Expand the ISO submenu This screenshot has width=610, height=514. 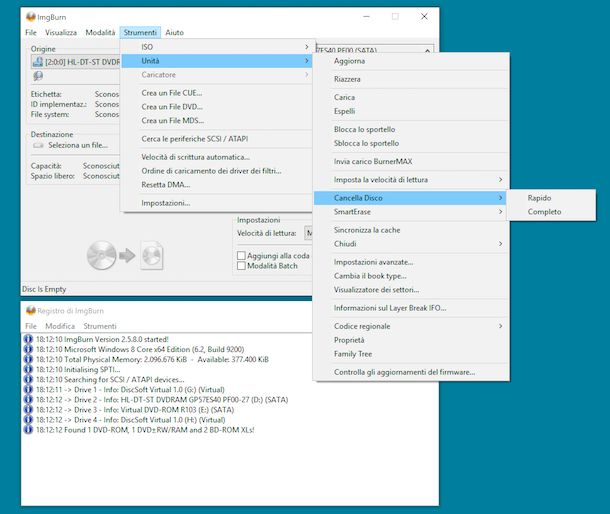[217, 47]
